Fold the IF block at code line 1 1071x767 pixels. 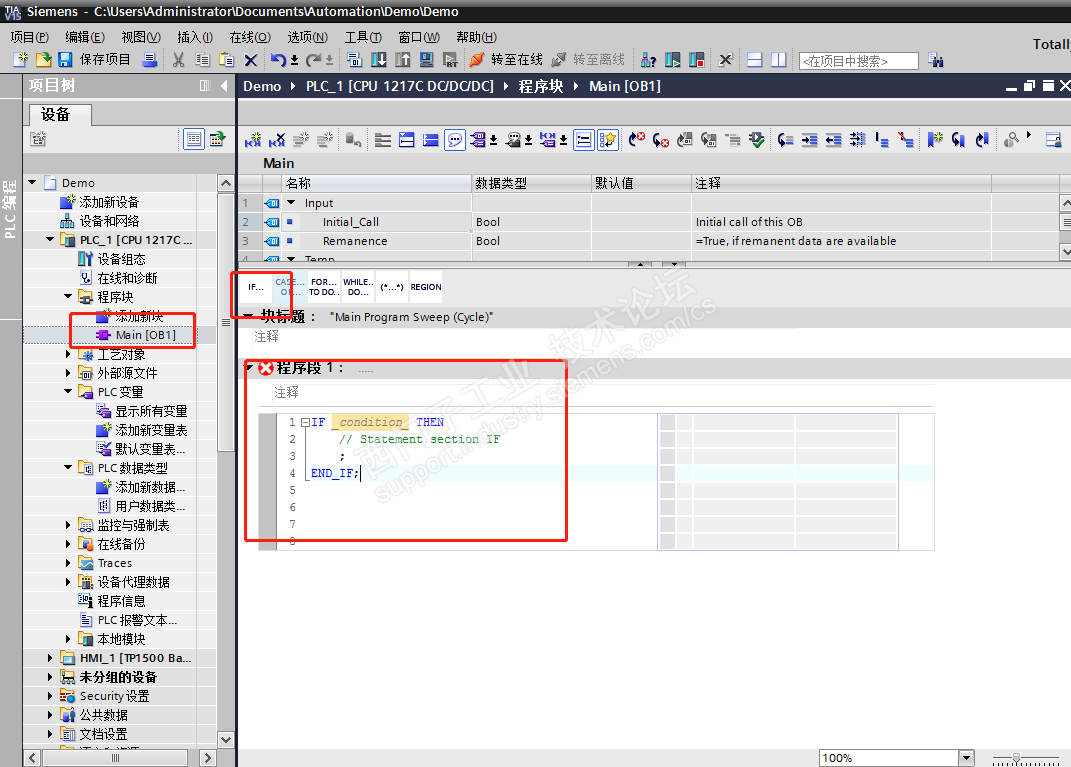click(305, 422)
